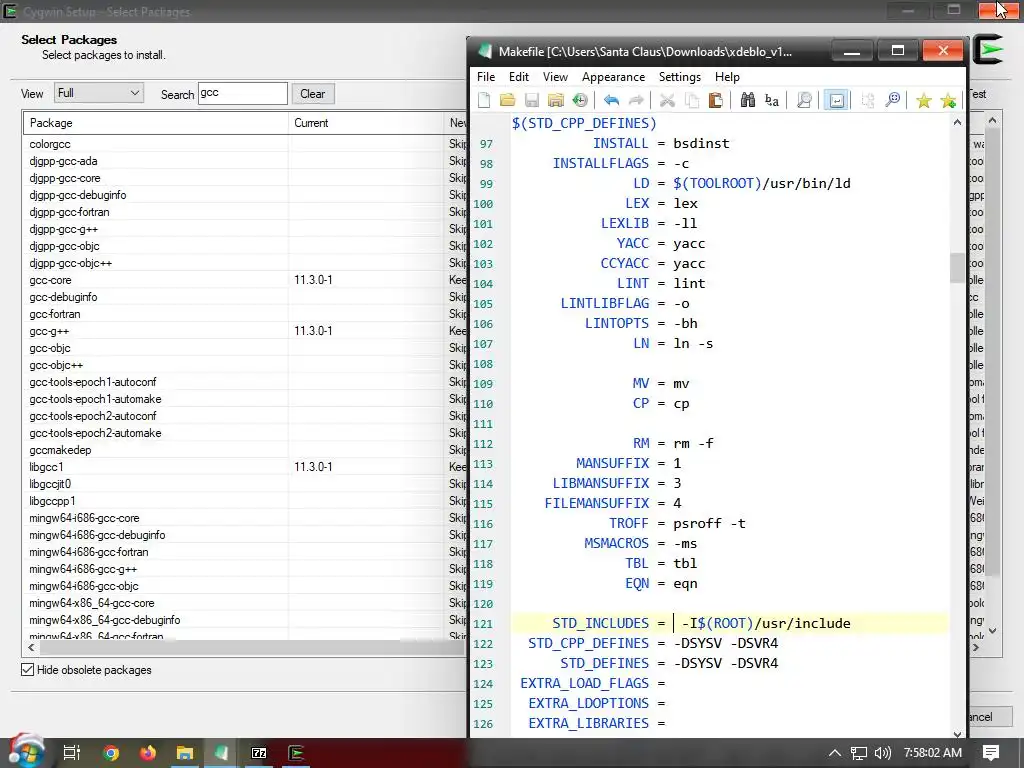The height and width of the screenshot is (768, 1024).
Task: Click the editor vertical scrollbar thumb
Action: (x=957, y=268)
